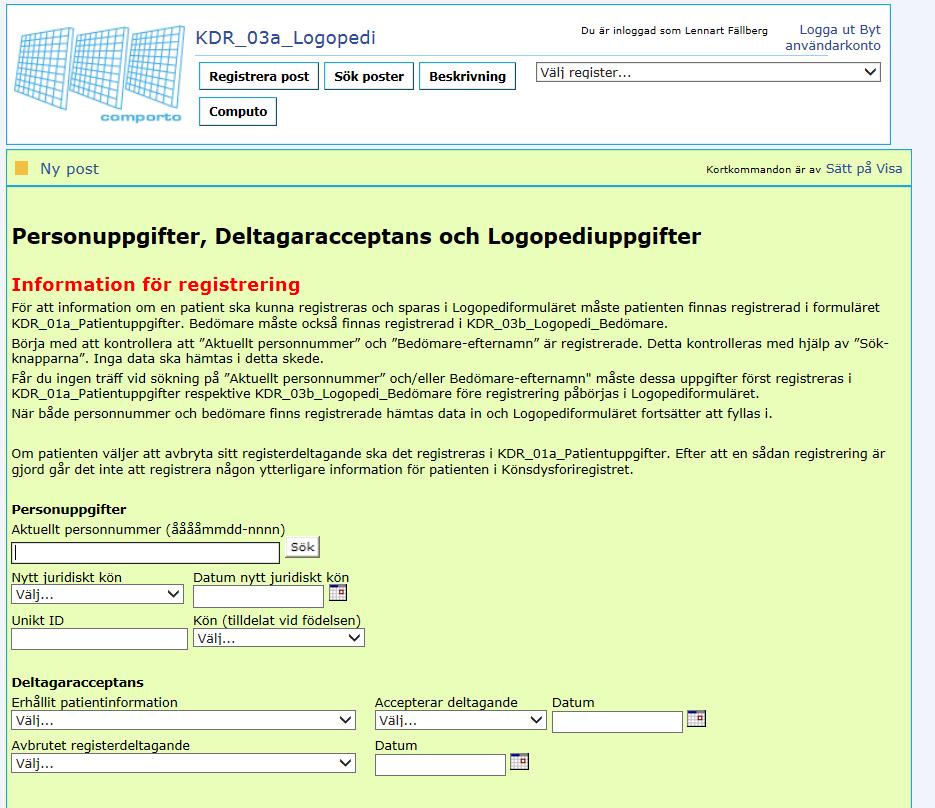Image resolution: width=935 pixels, height=808 pixels.
Task: Click Datum field for Avbrutet registerdeltagande
Action: (440, 764)
